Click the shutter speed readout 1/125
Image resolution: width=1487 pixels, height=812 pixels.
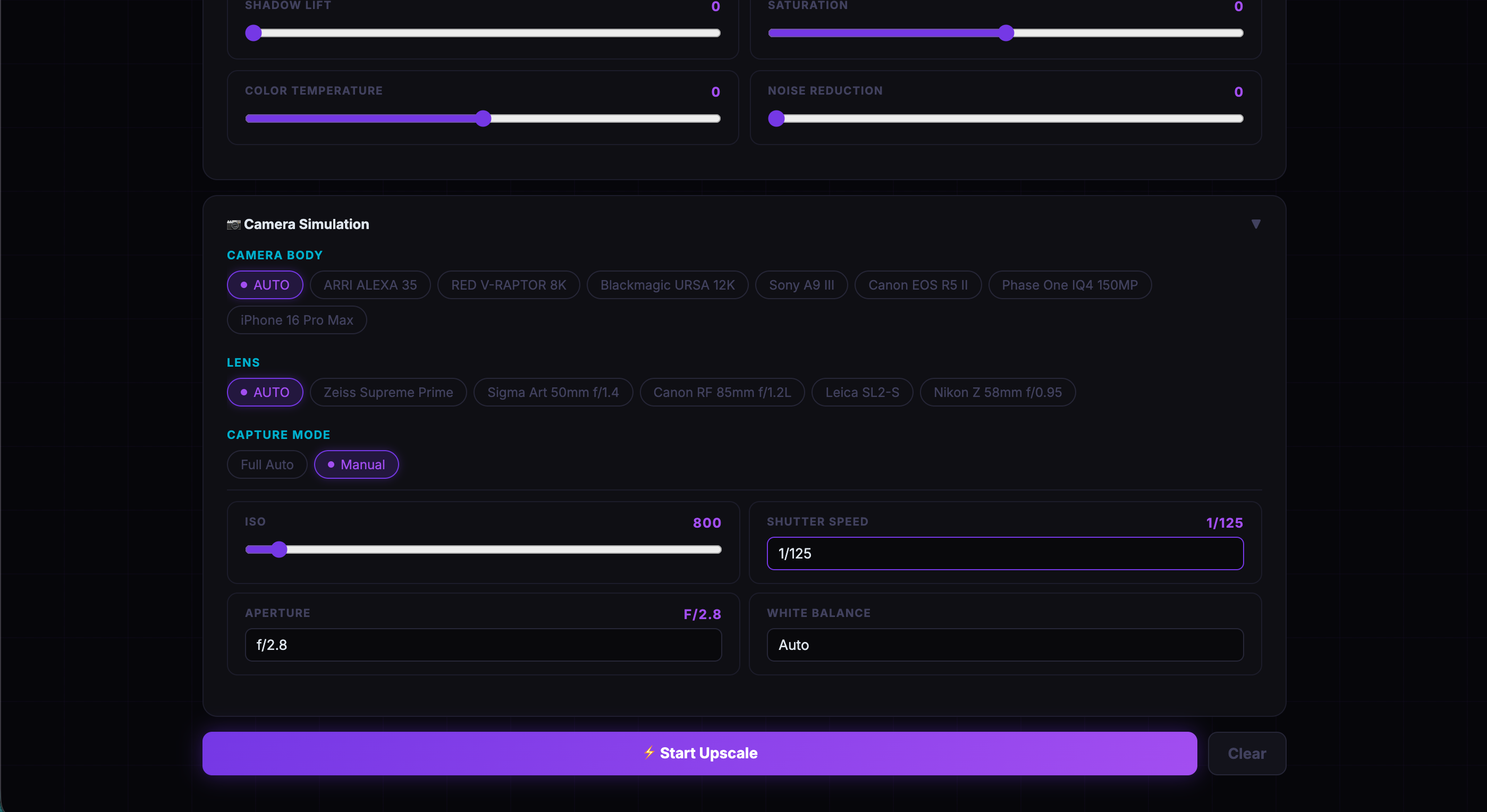tap(1224, 523)
